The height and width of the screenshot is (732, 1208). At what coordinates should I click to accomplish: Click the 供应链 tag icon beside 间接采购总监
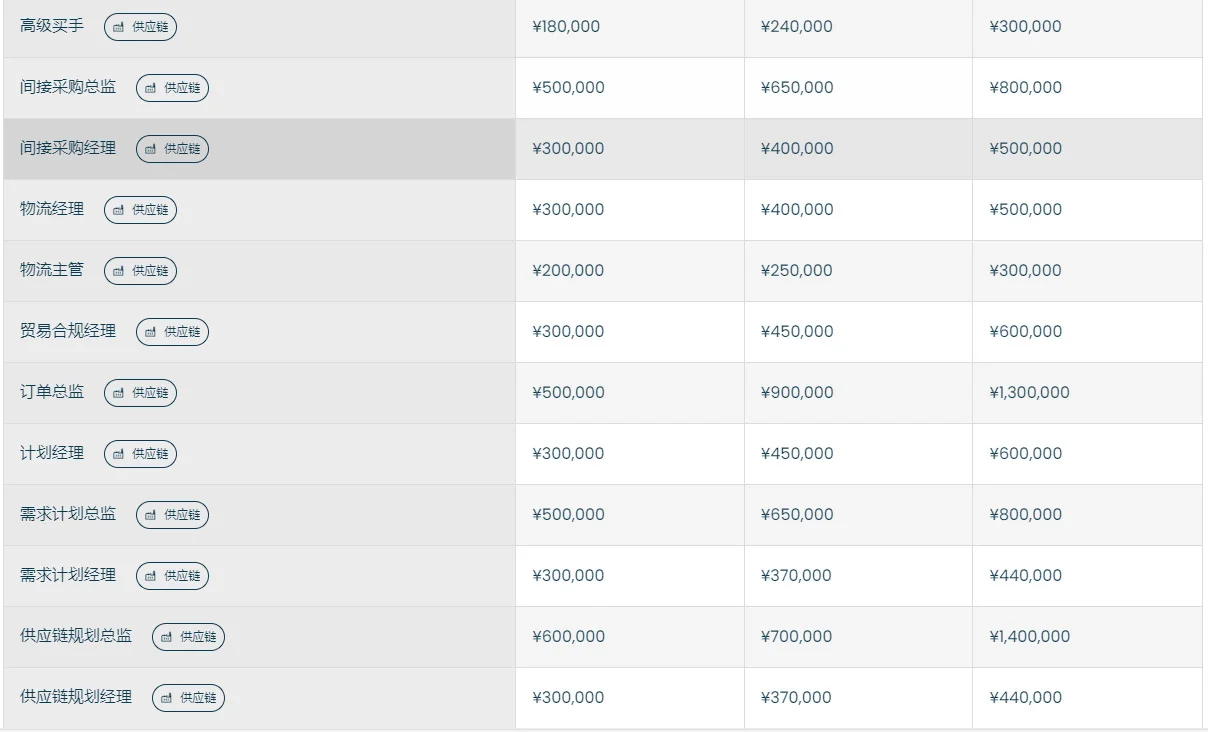pyautogui.click(x=151, y=88)
